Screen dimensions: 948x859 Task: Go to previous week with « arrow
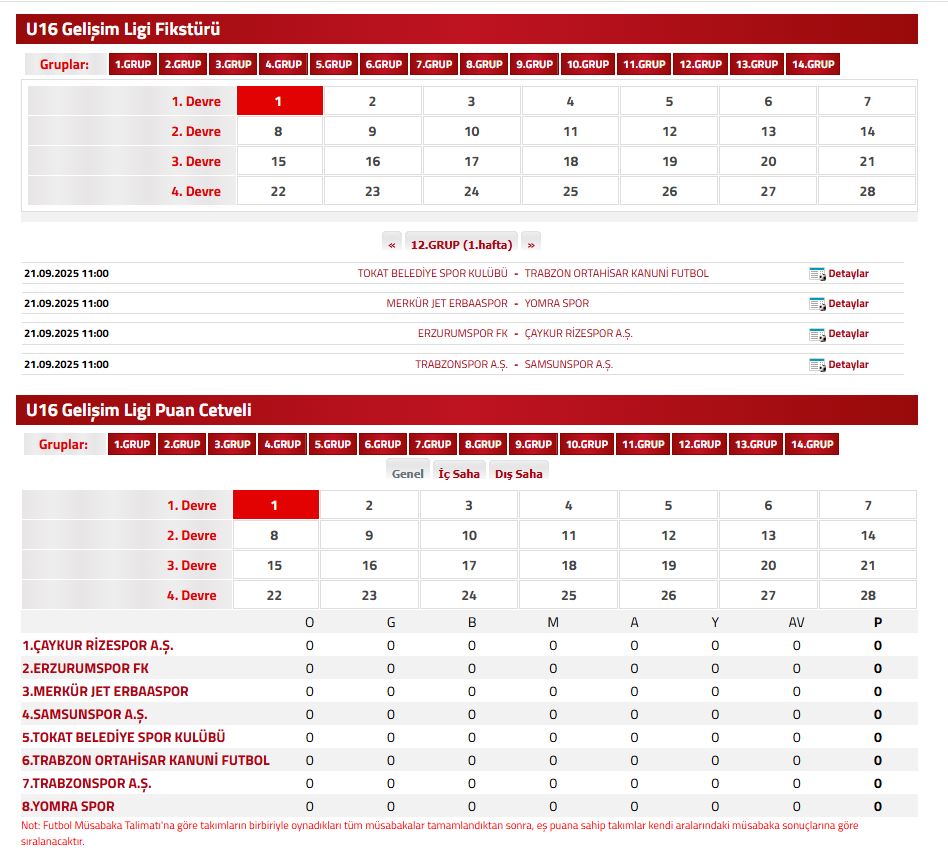point(392,244)
